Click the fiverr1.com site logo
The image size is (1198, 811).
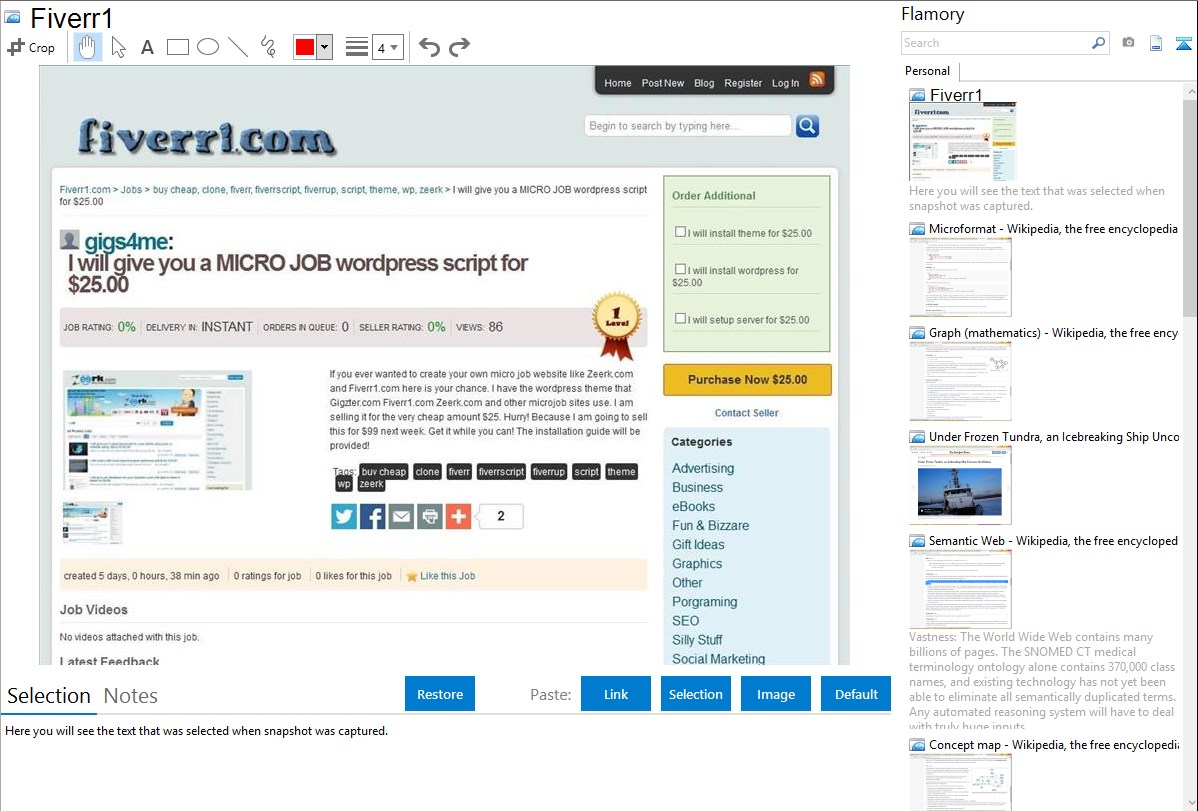(x=206, y=138)
